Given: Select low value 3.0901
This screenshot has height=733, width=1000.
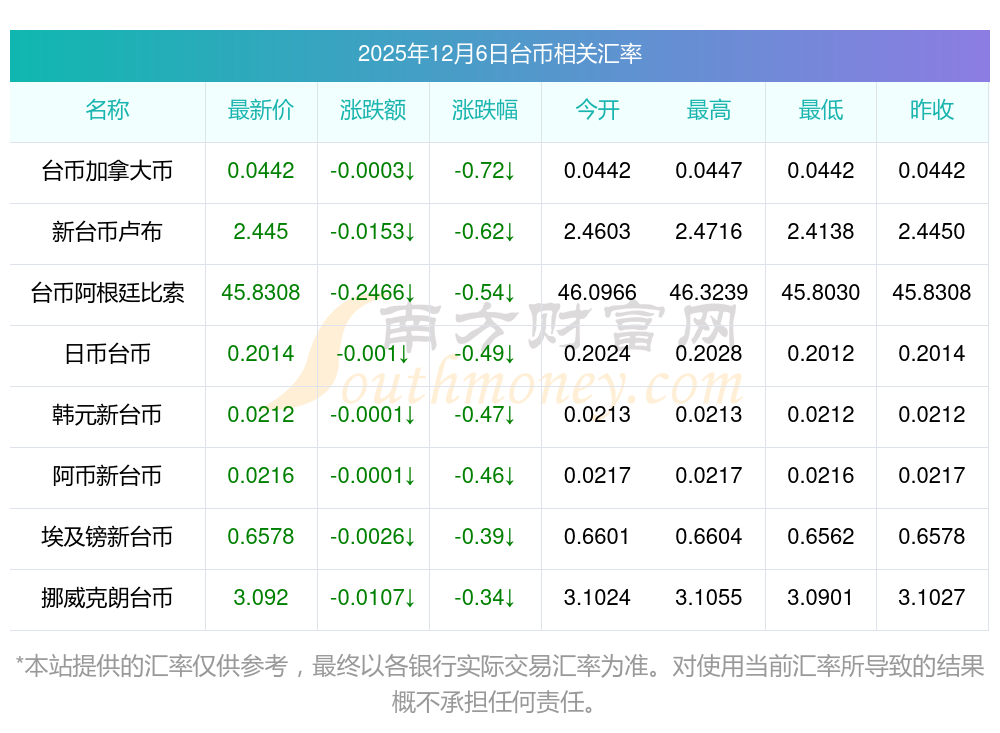Looking at the screenshot, I should (821, 598).
